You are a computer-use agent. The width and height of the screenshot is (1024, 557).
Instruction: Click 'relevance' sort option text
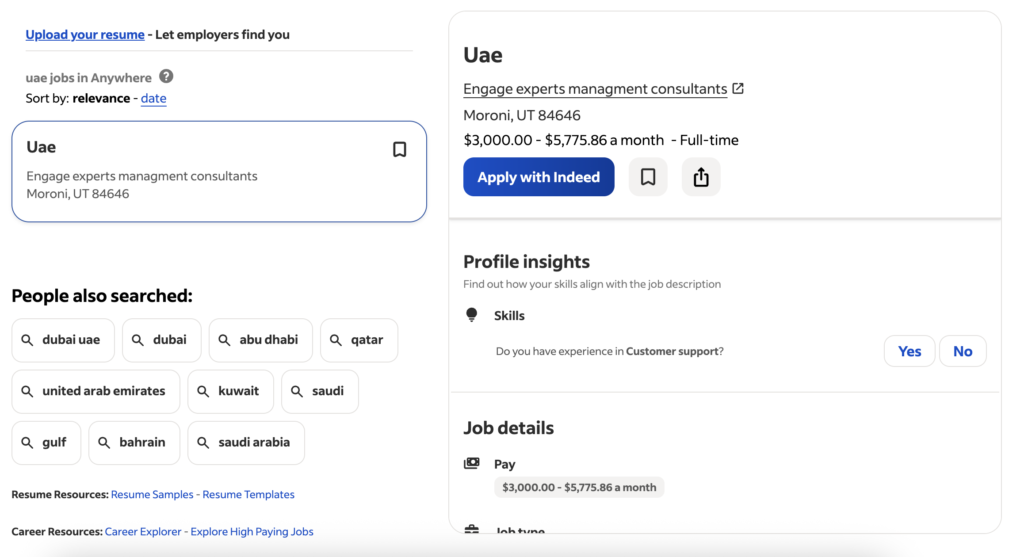click(101, 98)
